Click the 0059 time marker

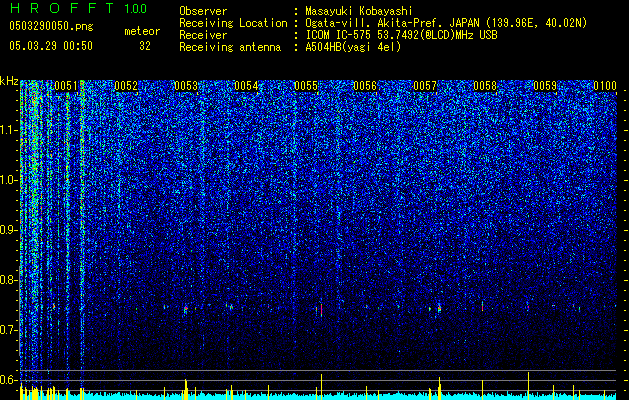(545, 86)
